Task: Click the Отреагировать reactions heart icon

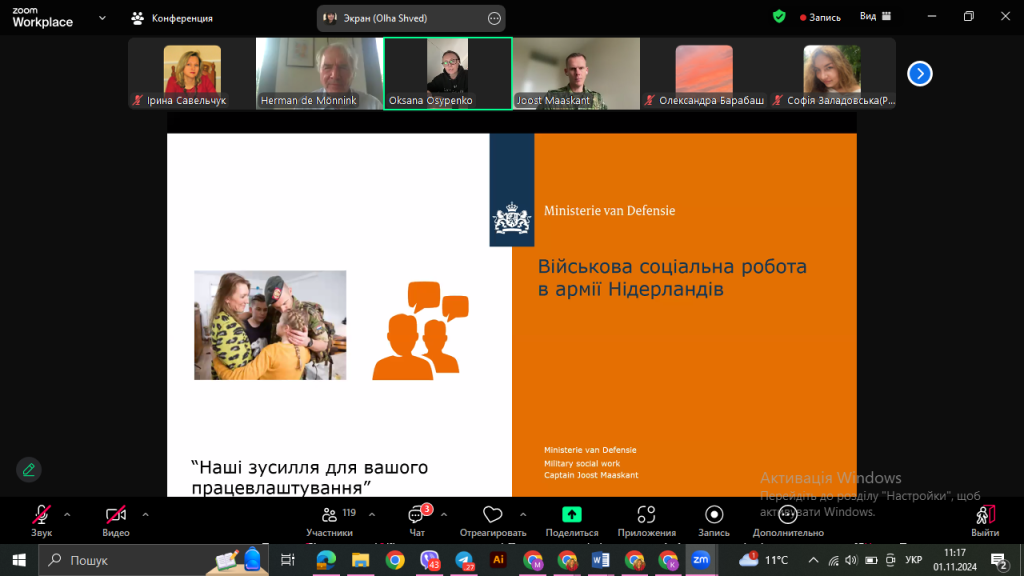Action: pos(492,518)
